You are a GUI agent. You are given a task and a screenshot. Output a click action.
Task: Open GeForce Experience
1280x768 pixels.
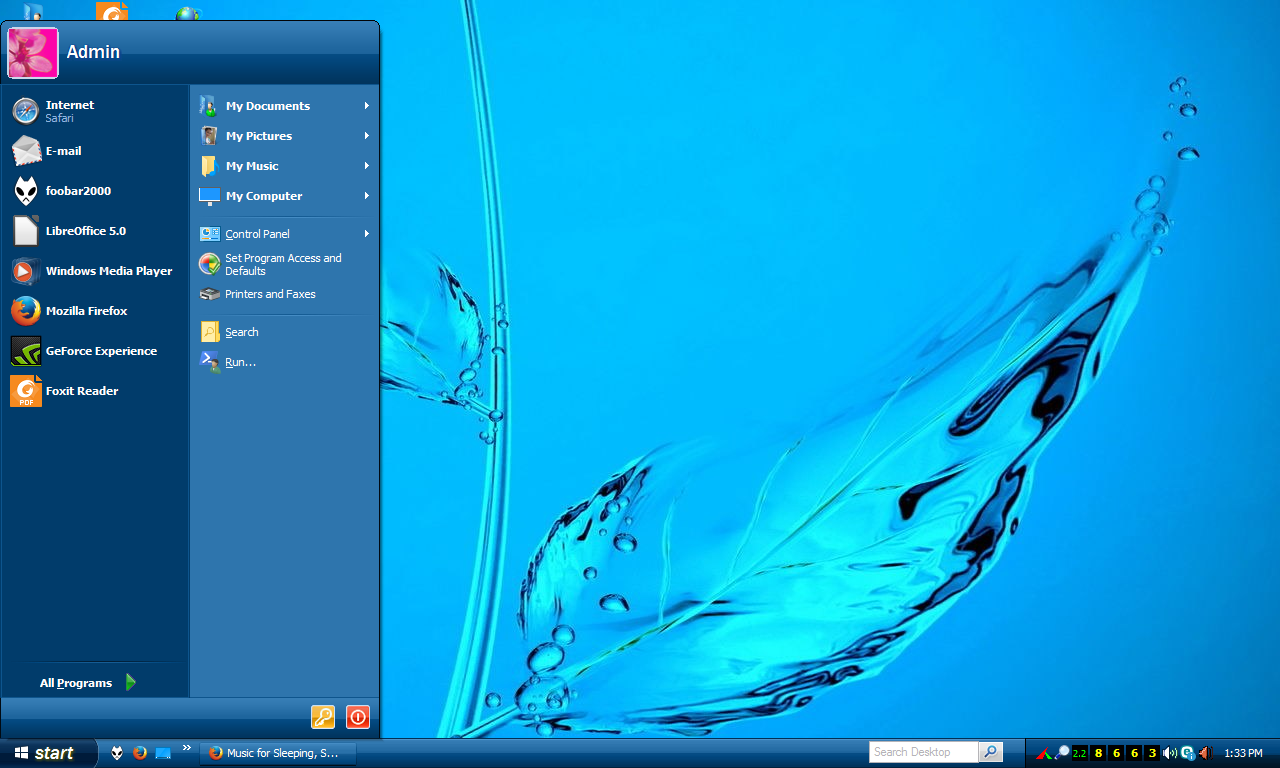100,351
